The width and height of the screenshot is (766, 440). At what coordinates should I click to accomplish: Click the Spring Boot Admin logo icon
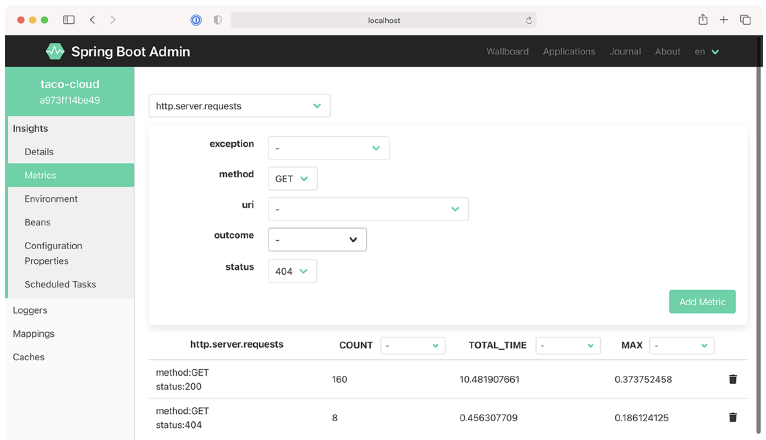click(x=55, y=51)
